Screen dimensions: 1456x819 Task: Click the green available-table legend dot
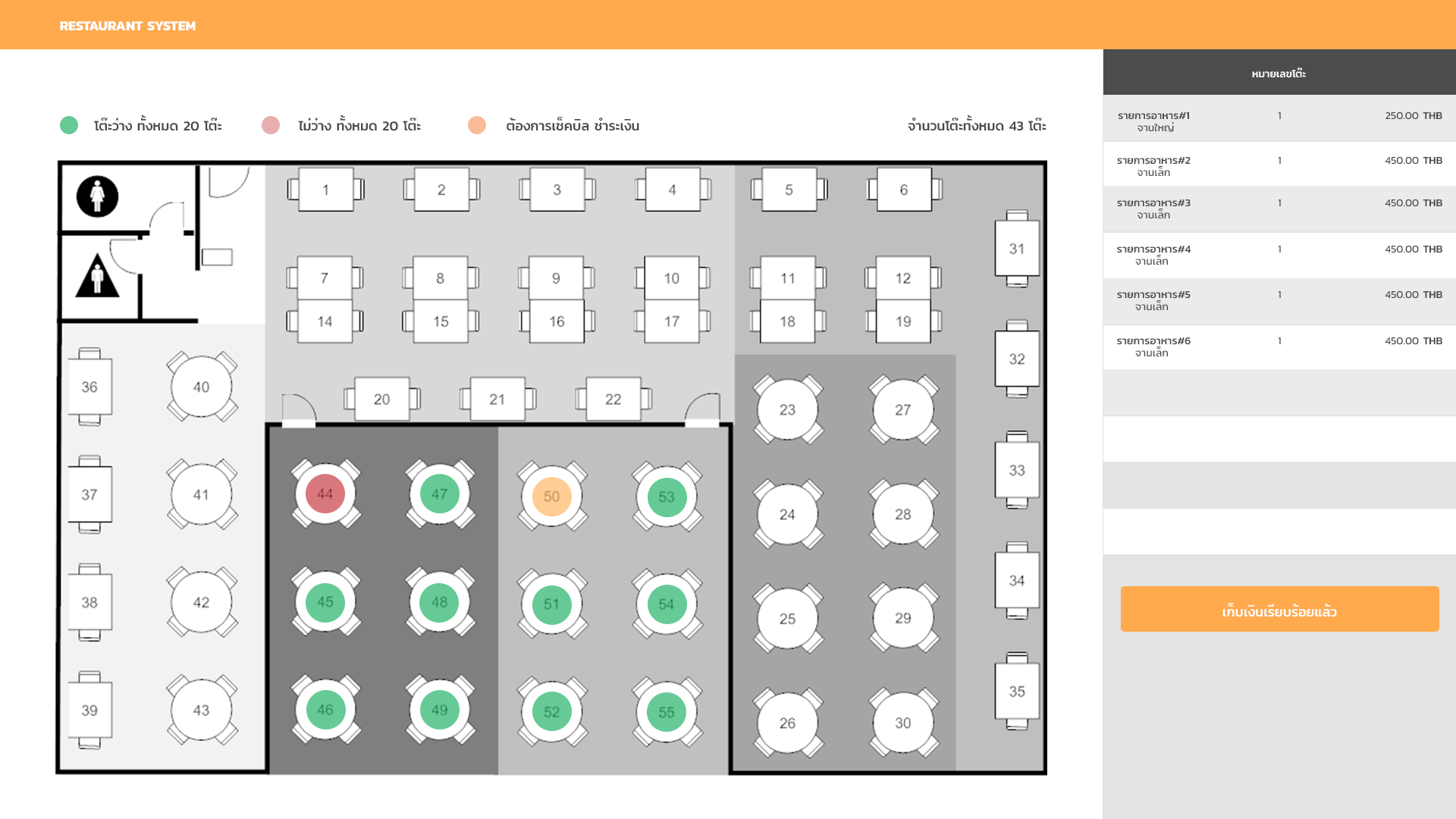(69, 125)
